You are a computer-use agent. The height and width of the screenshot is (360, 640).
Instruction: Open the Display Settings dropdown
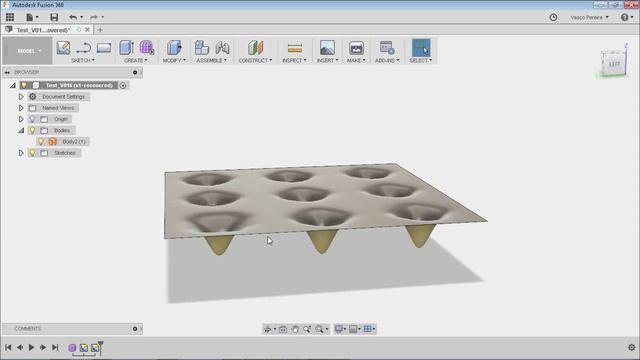[x=339, y=329]
